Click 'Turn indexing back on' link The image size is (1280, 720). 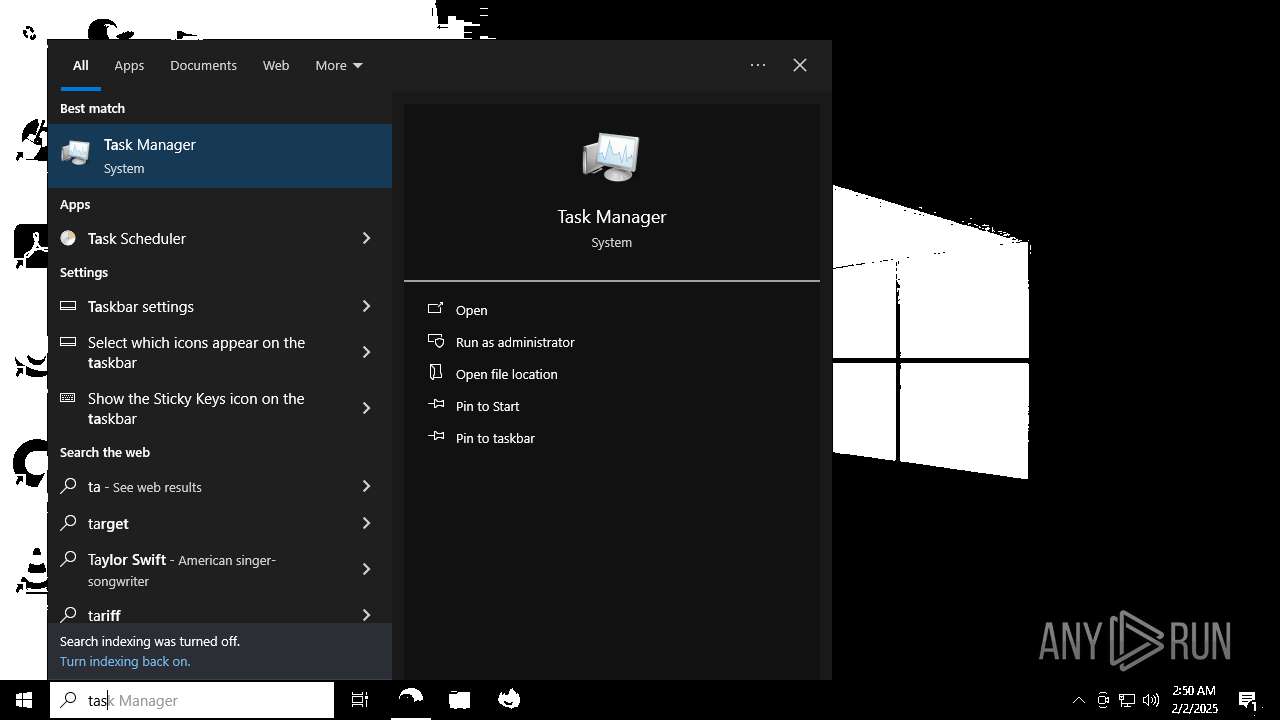(125, 661)
